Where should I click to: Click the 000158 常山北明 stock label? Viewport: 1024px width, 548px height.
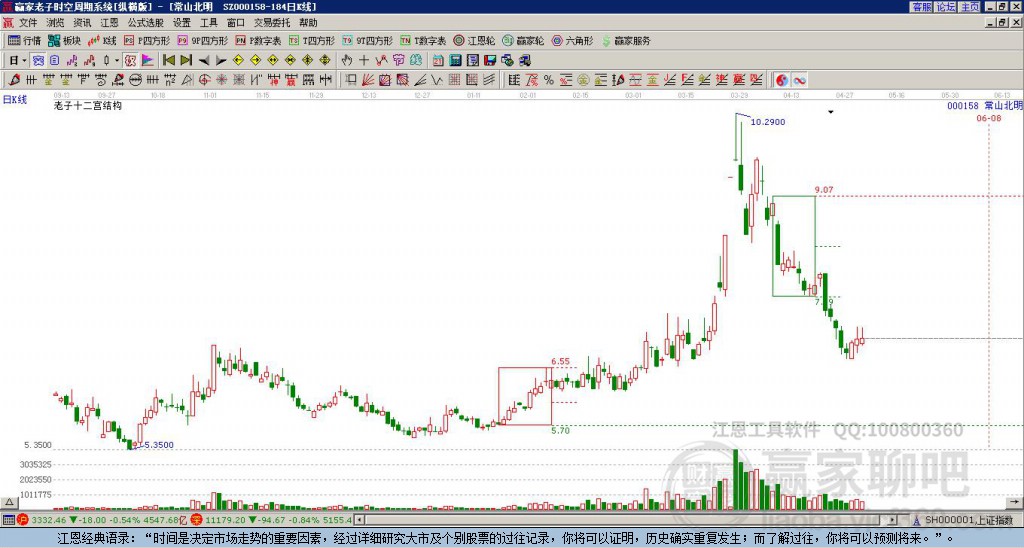[985, 105]
